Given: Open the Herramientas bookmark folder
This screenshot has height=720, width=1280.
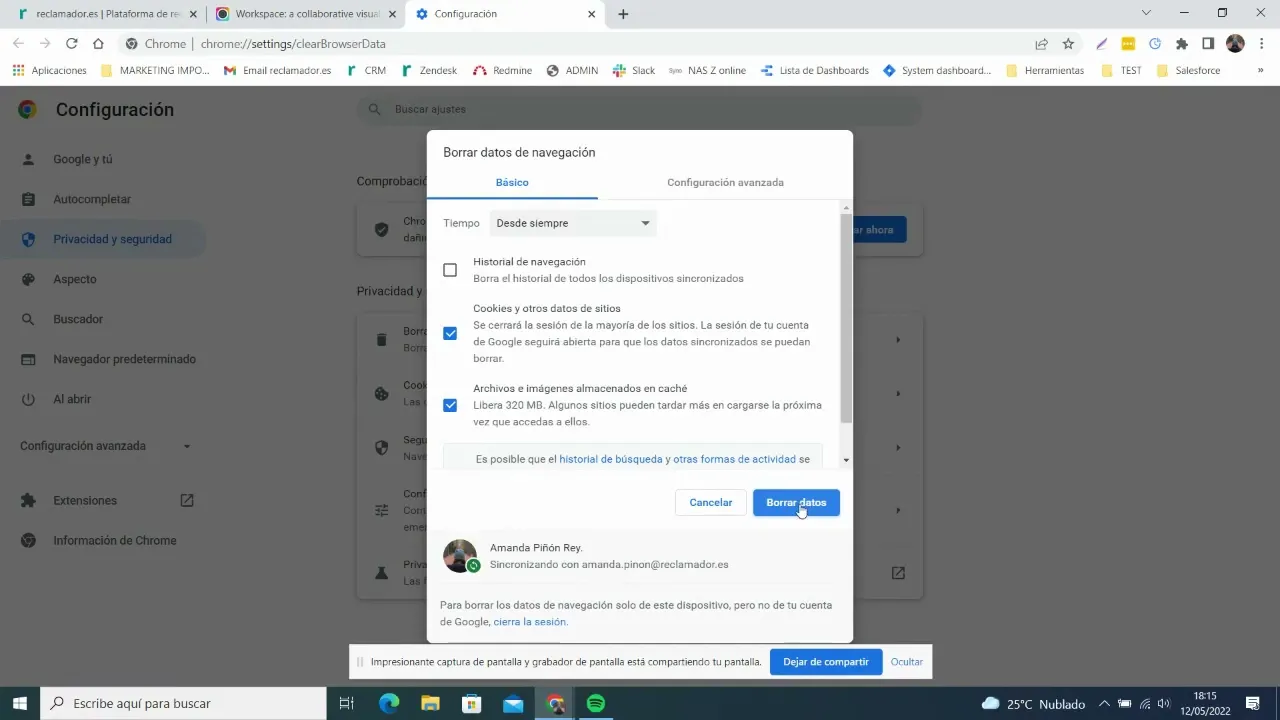Looking at the screenshot, I should (1045, 71).
